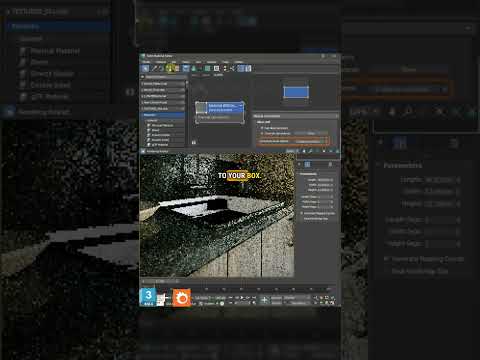480x360 pixels.
Task: Select Physical Material in the browser list
Action: 162,125
